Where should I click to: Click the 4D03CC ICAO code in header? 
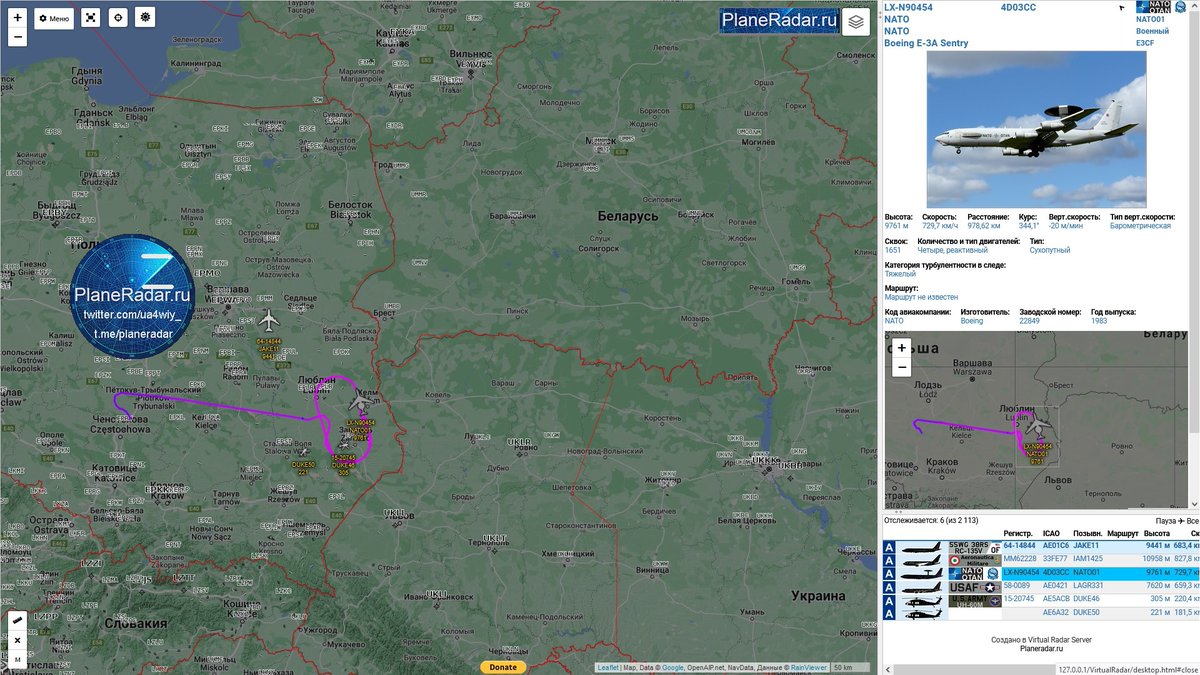coord(1018,7)
